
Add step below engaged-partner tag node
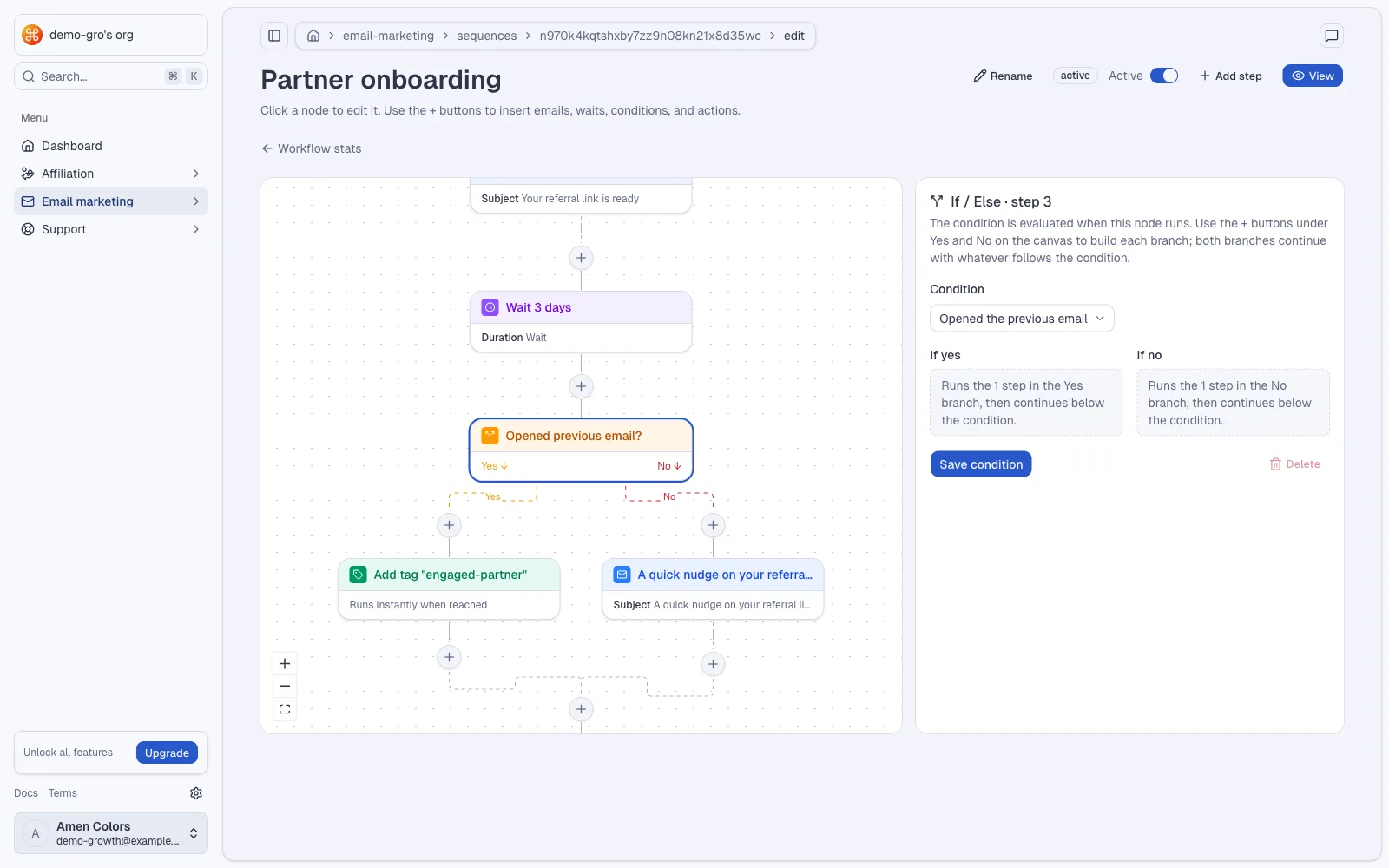click(449, 657)
